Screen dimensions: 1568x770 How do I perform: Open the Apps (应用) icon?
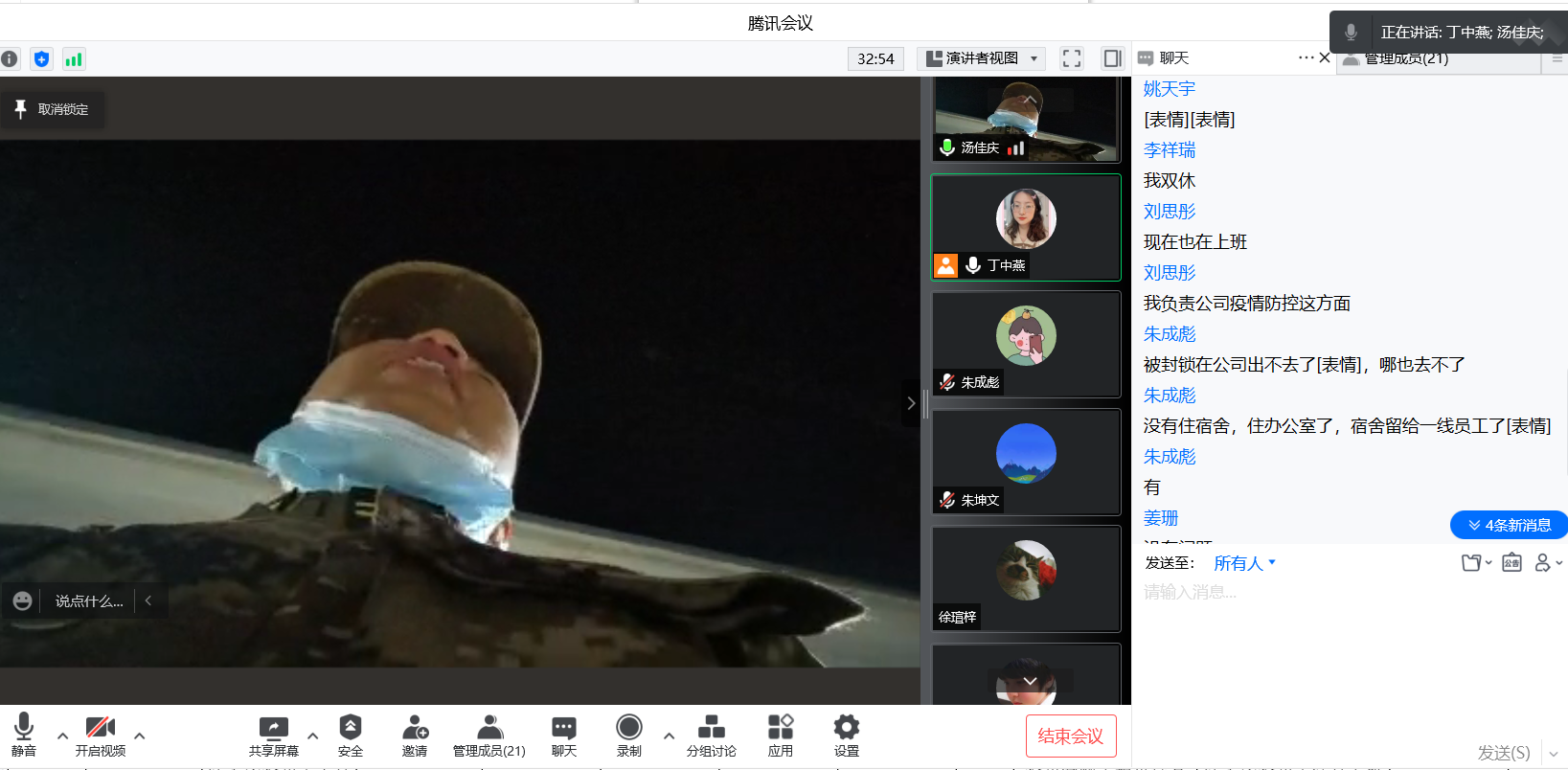(x=781, y=728)
